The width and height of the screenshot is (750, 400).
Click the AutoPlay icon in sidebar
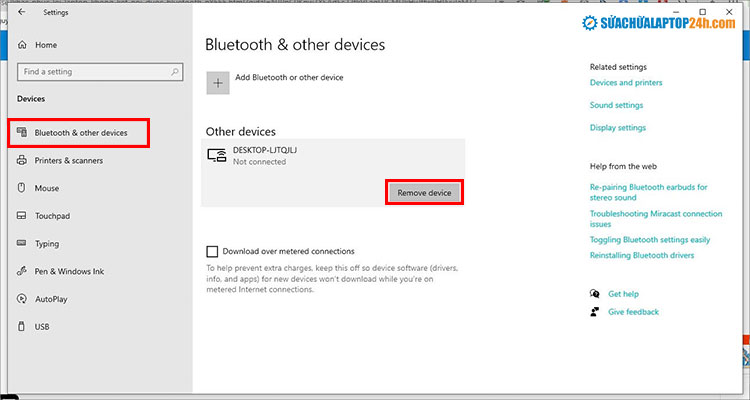pyautogui.click(x=22, y=298)
